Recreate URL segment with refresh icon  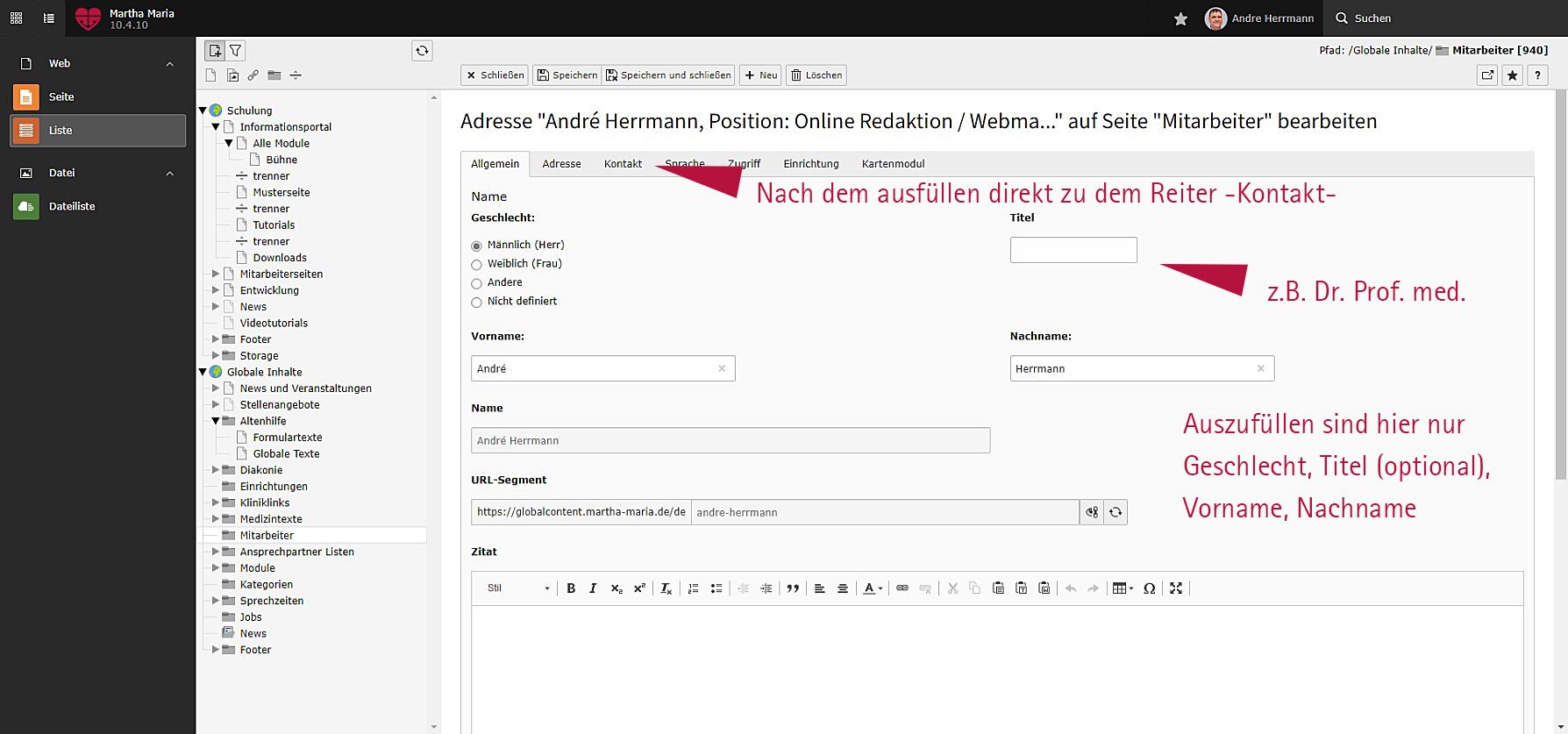coord(1115,512)
